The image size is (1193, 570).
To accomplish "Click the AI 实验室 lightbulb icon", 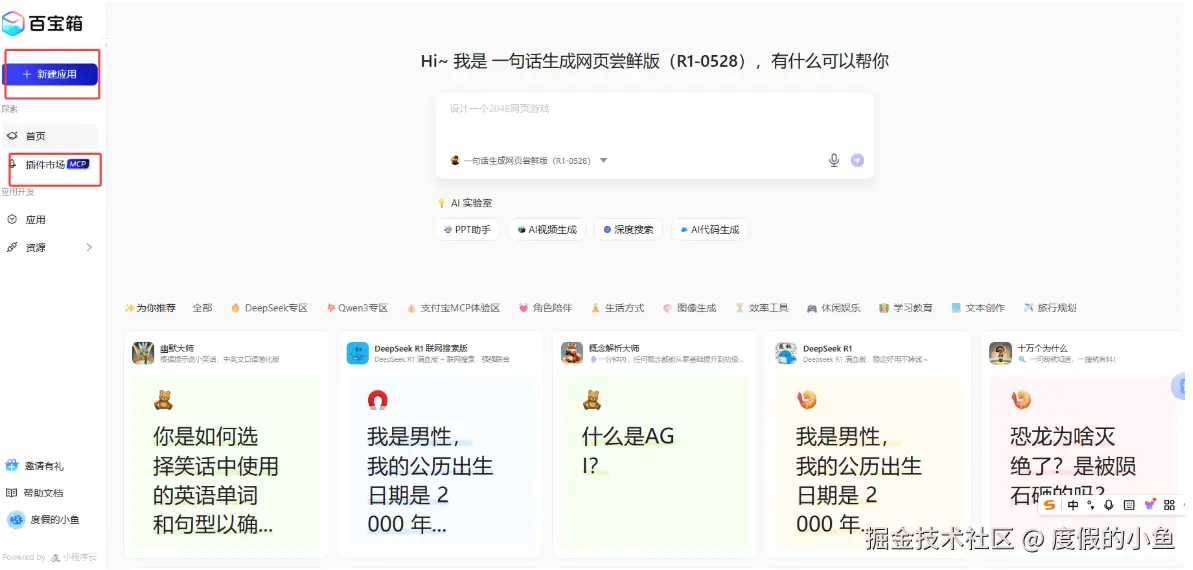I will (441, 203).
